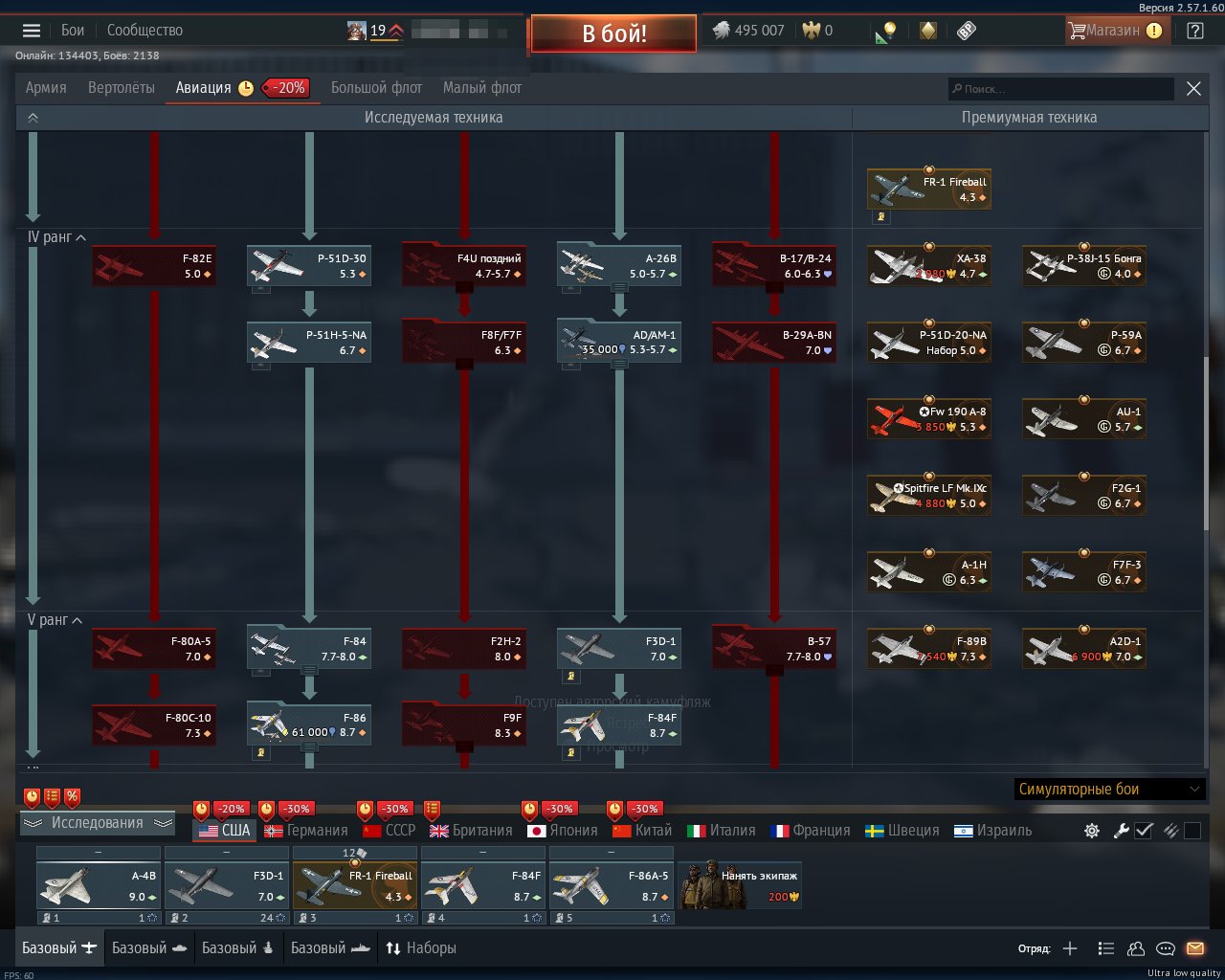Select the B-29A-BN bomber in tree
The image size is (1225, 980).
(x=774, y=343)
